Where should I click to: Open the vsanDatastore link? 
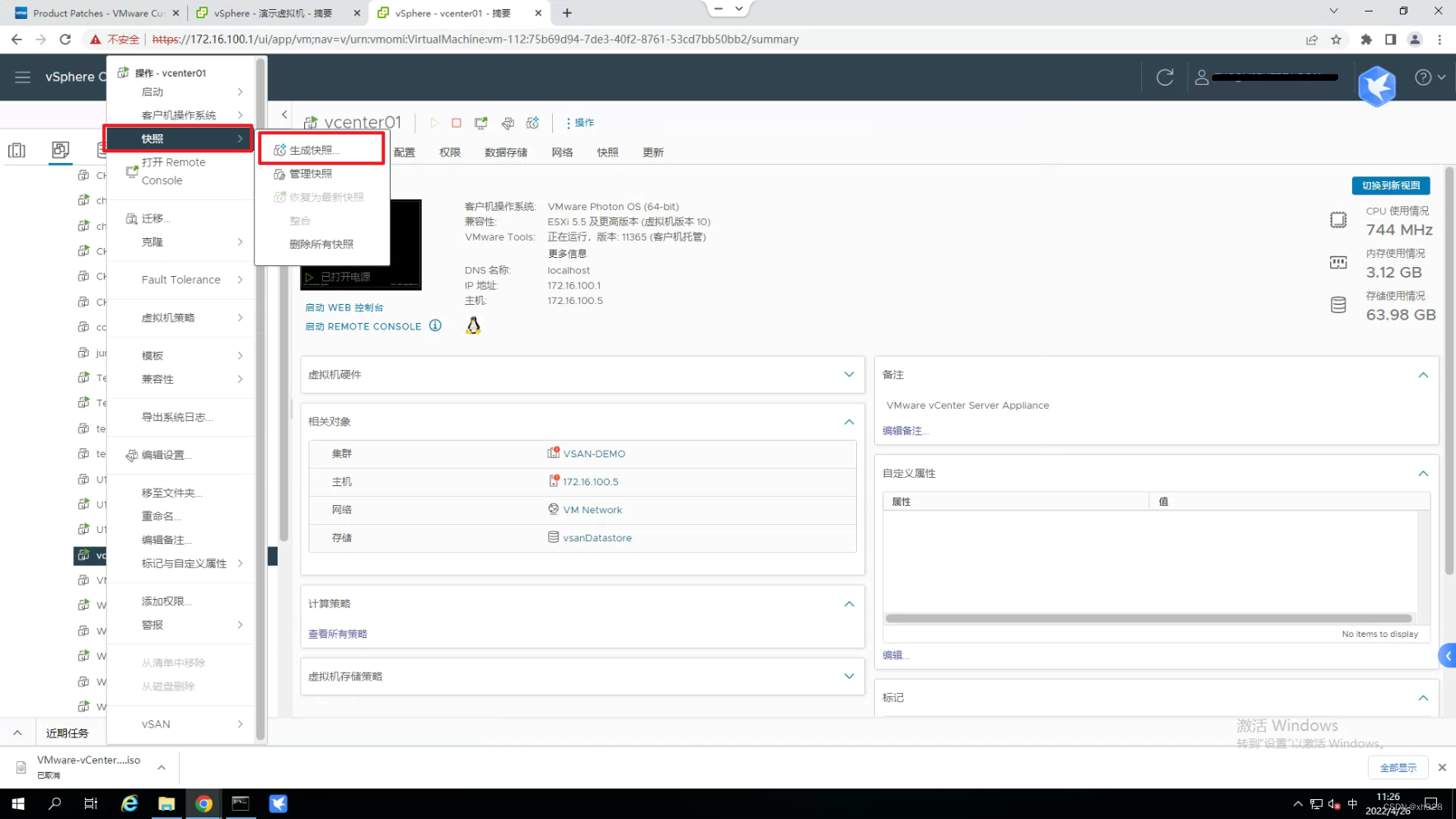pos(597,538)
